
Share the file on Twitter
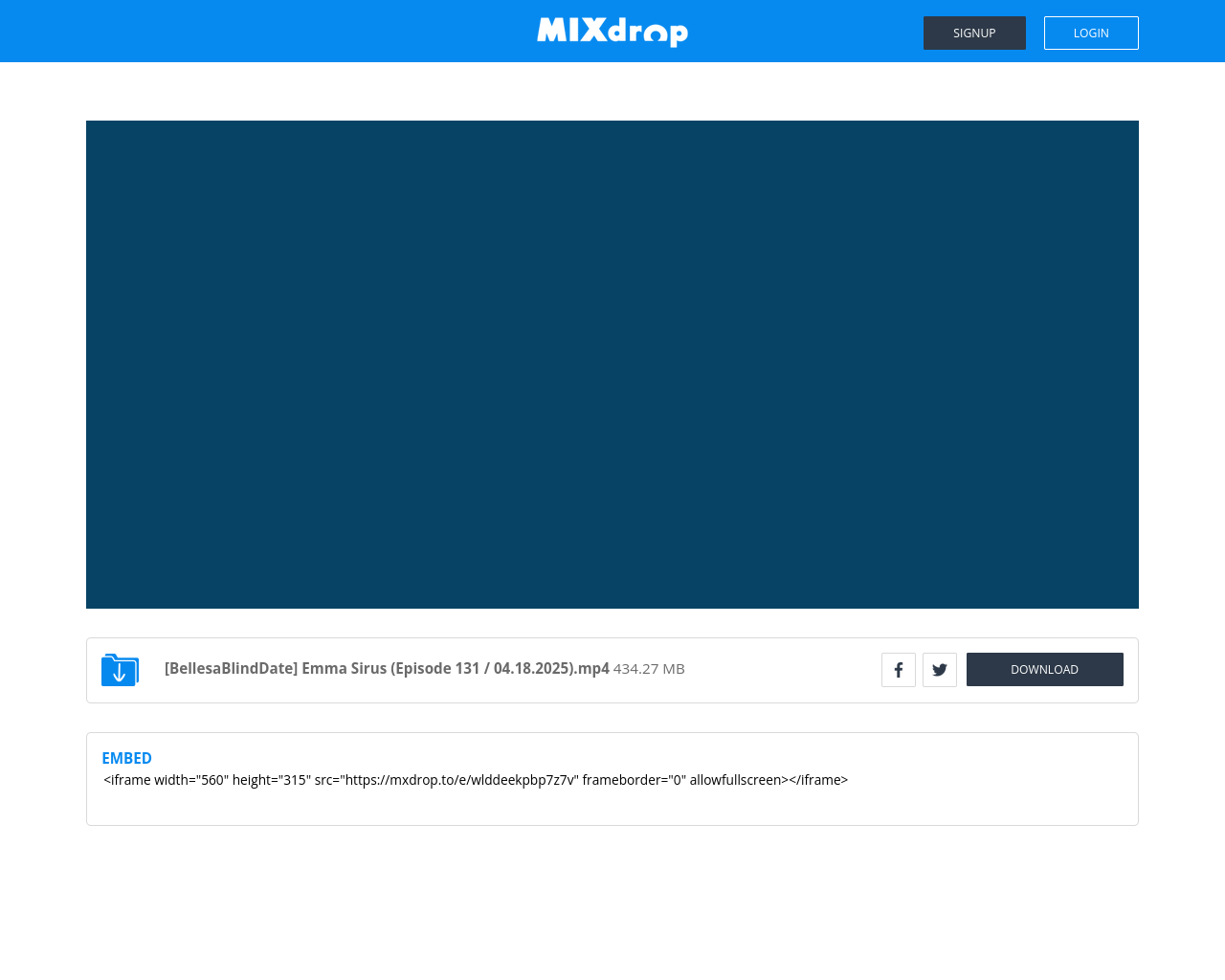940,670
